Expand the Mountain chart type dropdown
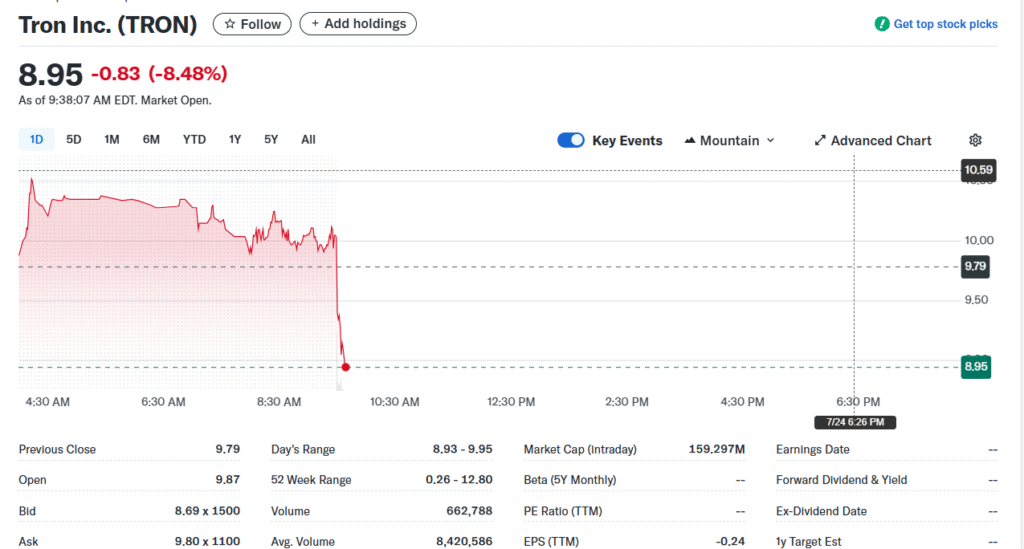This screenshot has width=1024, height=549. point(770,141)
